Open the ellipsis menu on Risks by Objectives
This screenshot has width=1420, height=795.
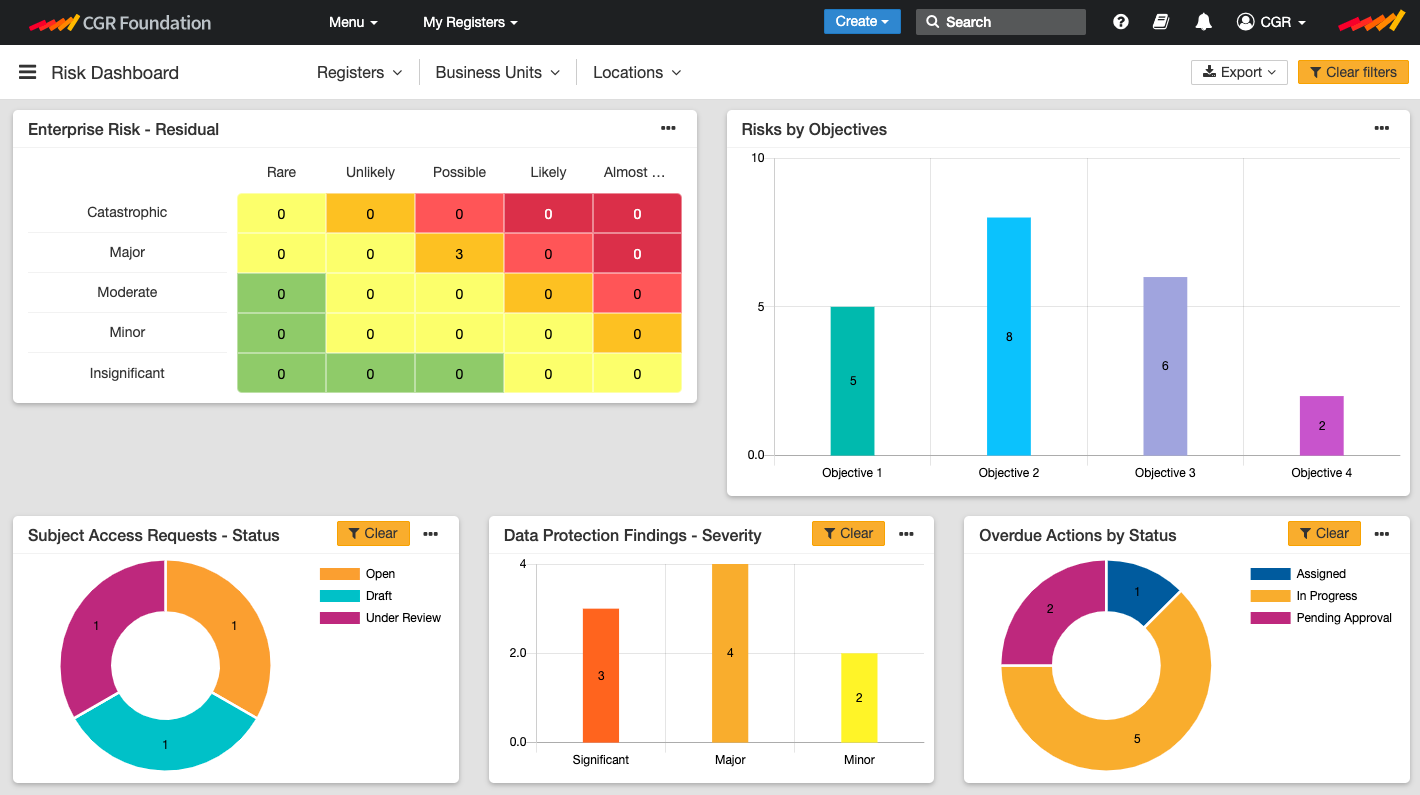pyautogui.click(x=1382, y=128)
